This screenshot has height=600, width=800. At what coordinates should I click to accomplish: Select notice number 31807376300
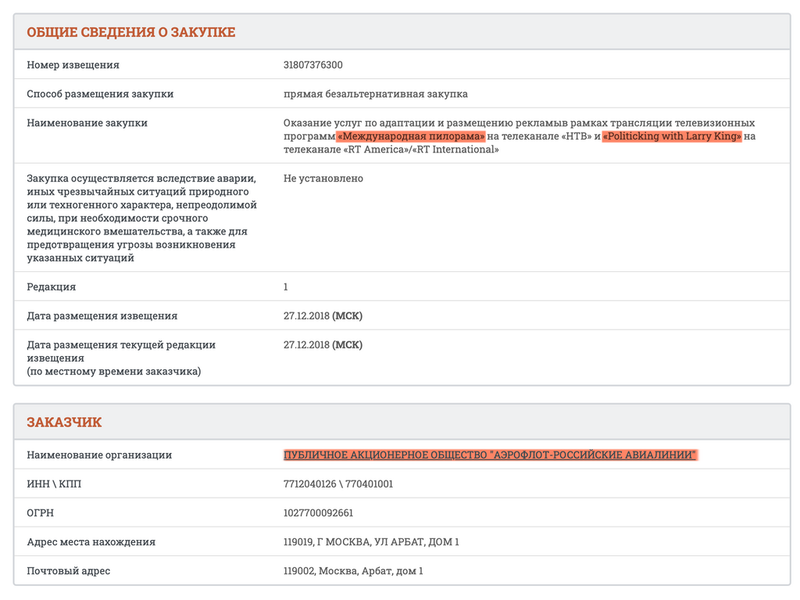[x=313, y=65]
